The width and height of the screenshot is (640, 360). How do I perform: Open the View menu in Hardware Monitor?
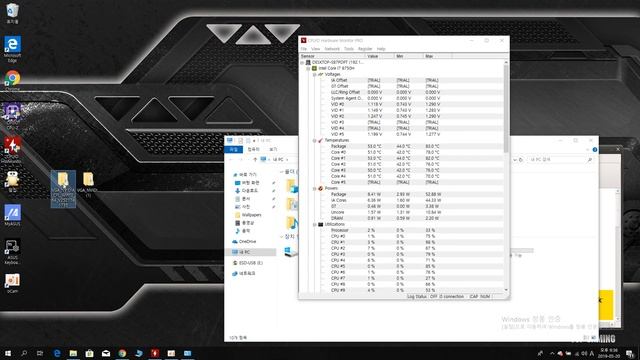[316, 49]
